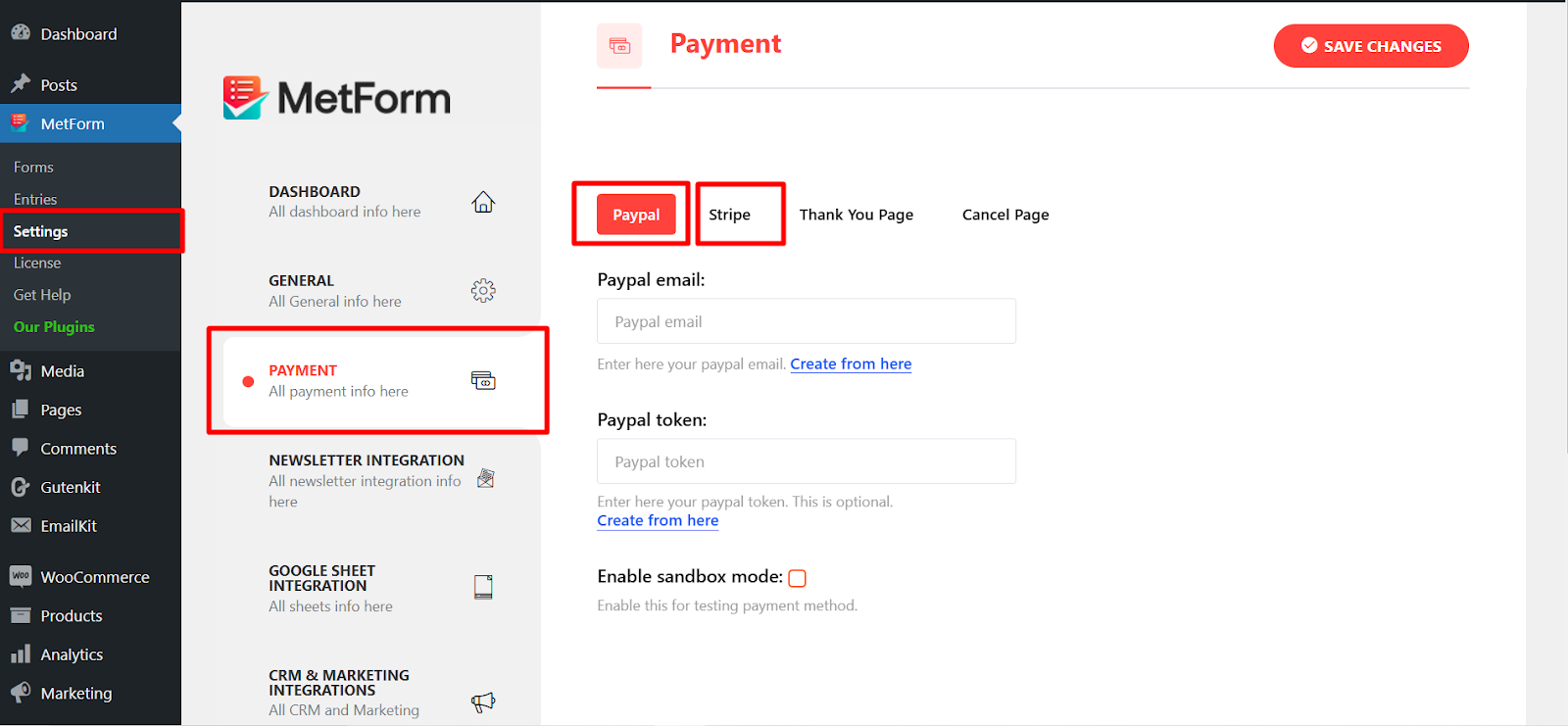Click the Gutenkit icon in sidebar
1568x726 pixels.
coord(21,487)
